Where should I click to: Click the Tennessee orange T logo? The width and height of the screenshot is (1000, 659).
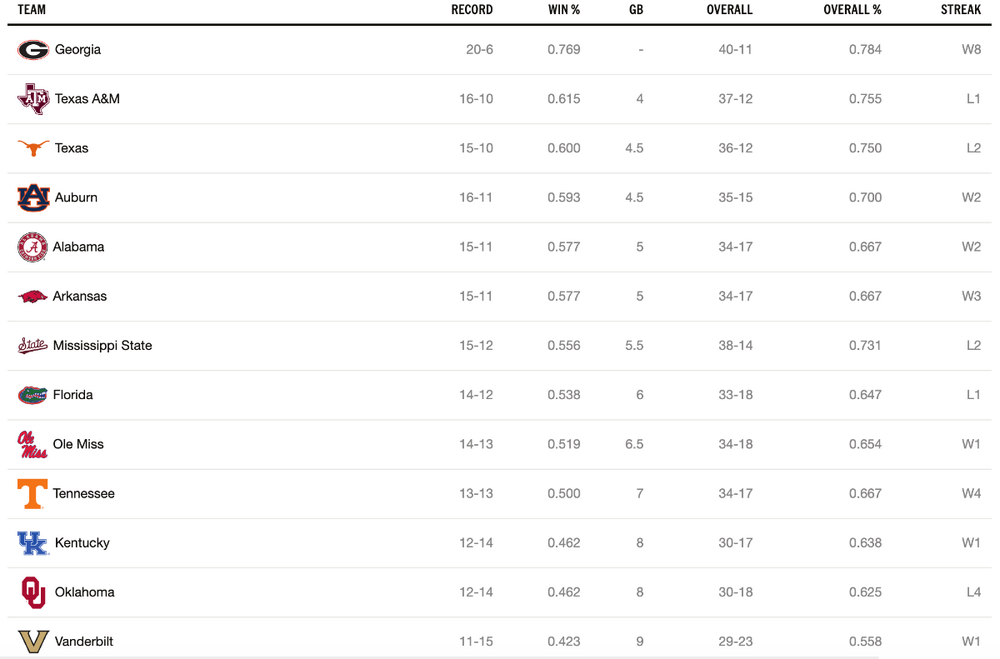coord(33,494)
